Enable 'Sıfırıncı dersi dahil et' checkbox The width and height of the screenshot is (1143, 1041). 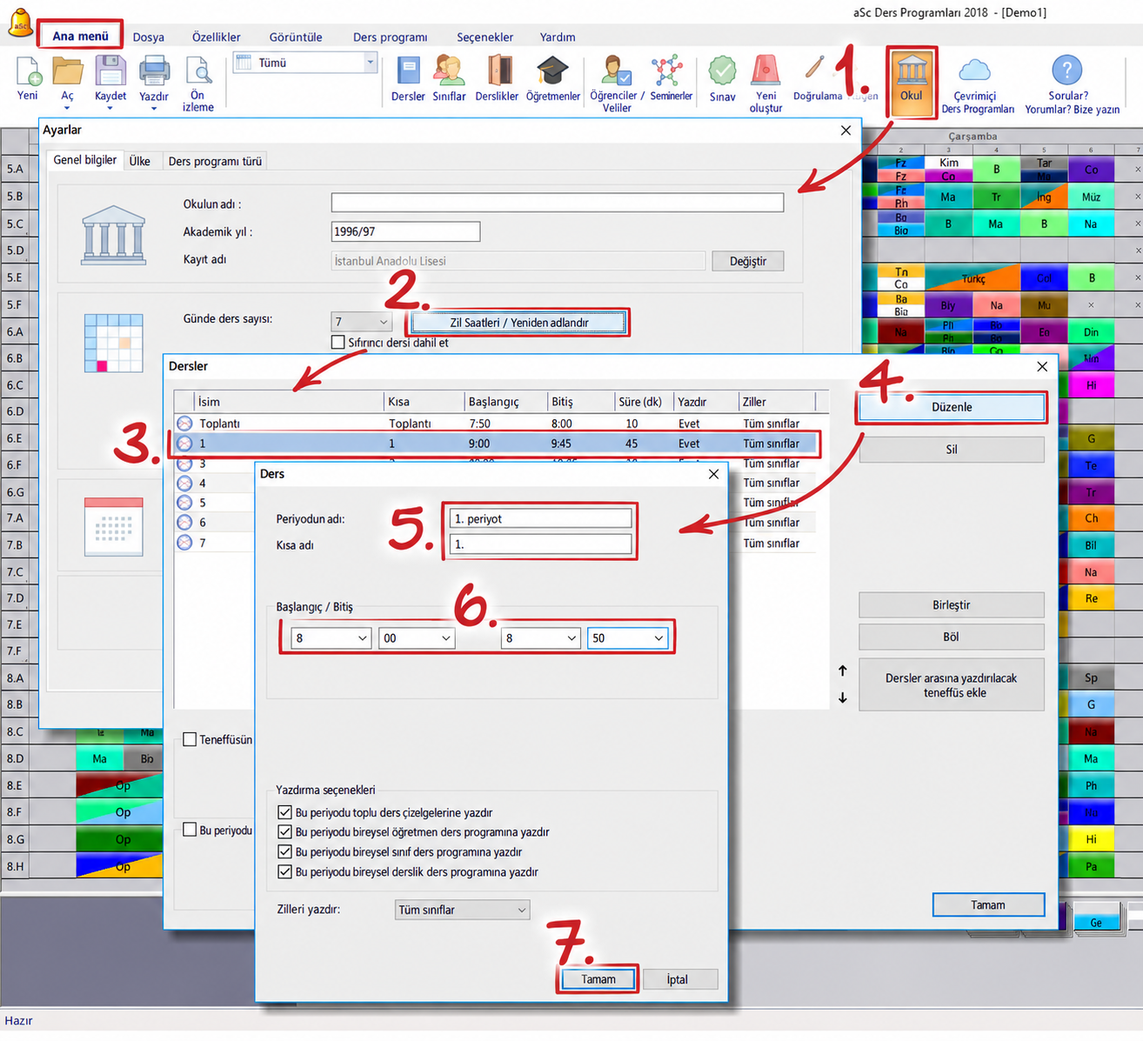[x=338, y=342]
